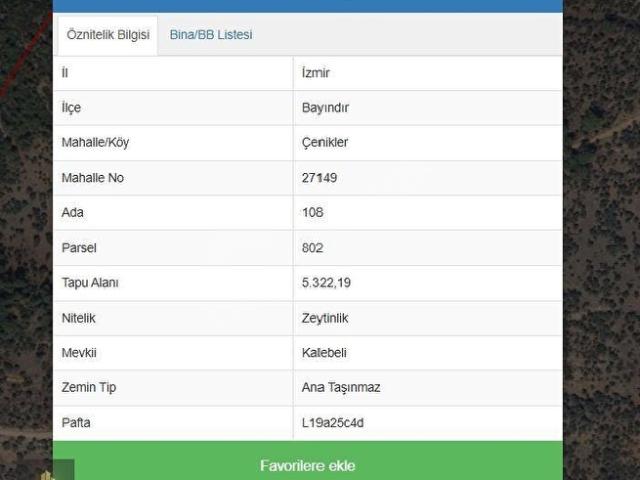640x480 pixels.
Task: Select the Bayındır district value
Action: pos(325,108)
